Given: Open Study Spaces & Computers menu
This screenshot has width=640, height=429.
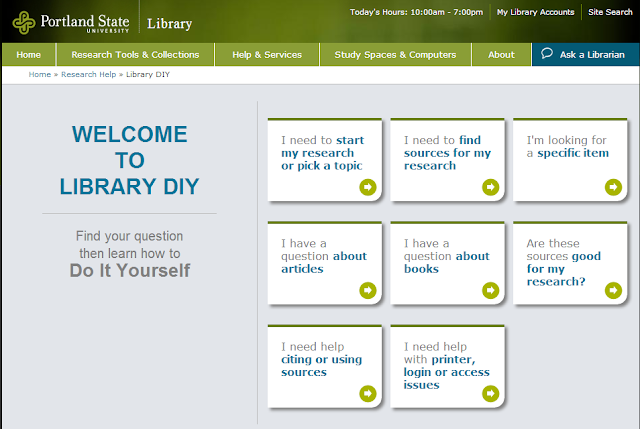Looking at the screenshot, I should click(x=395, y=55).
